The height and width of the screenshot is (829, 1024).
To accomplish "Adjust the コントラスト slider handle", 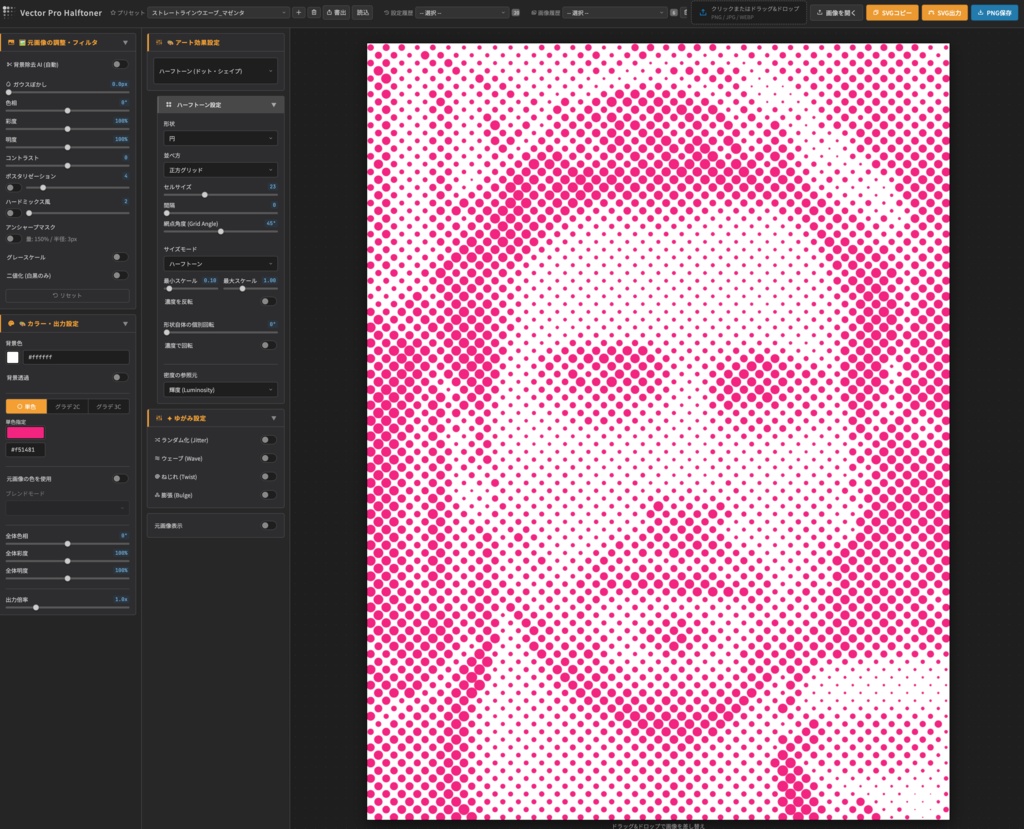I will 67,166.
